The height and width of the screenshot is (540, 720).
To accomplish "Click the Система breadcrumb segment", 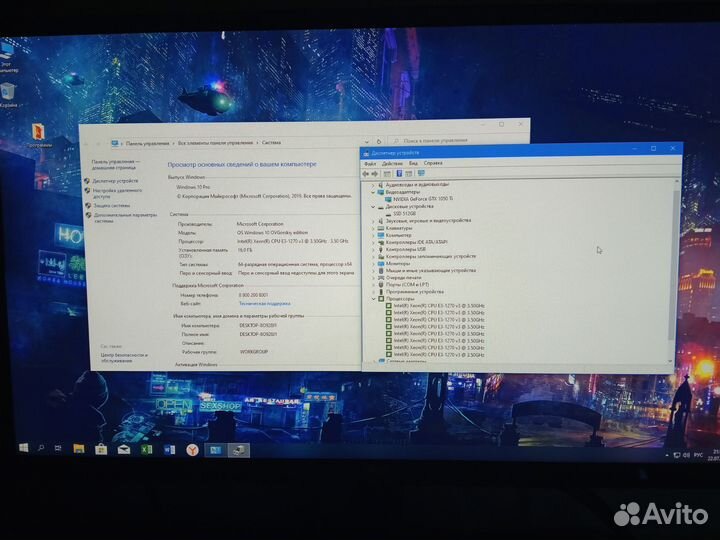I will [271, 143].
